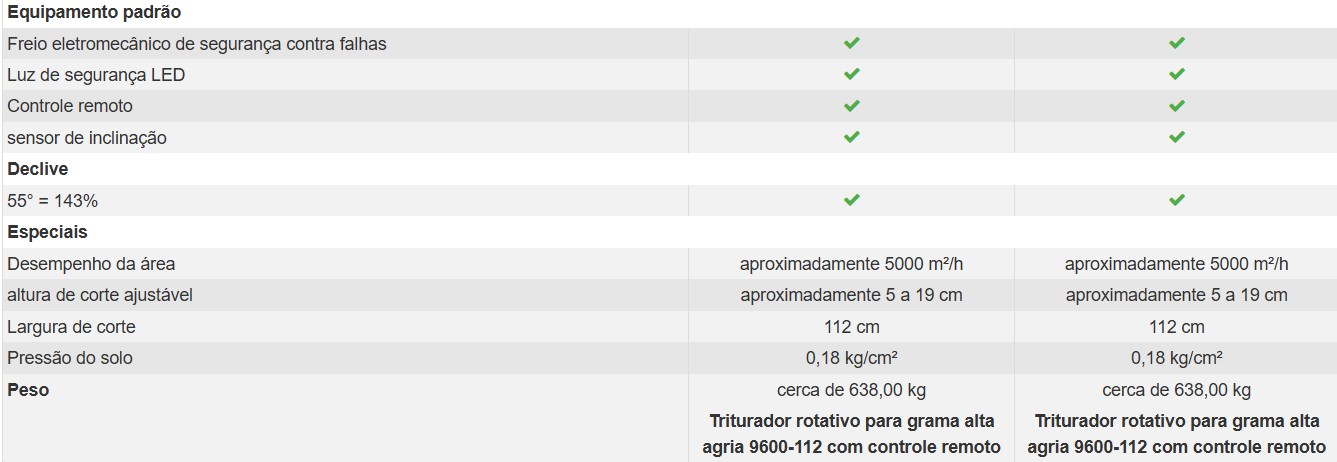
Task: Click the sensor de inclinação checkmark, right product column
Action: click(1177, 137)
